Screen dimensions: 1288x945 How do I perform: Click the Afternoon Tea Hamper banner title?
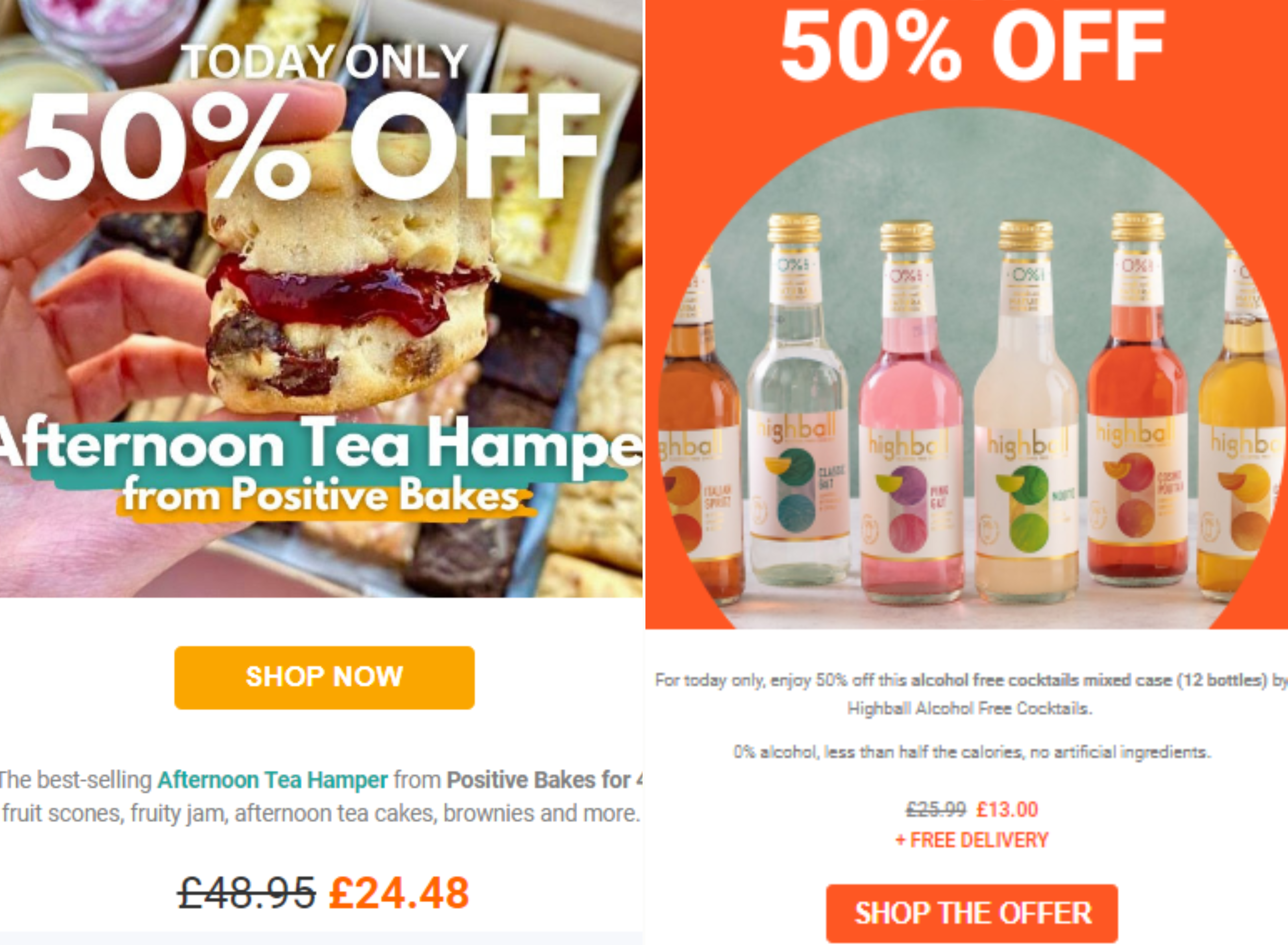coord(320,445)
